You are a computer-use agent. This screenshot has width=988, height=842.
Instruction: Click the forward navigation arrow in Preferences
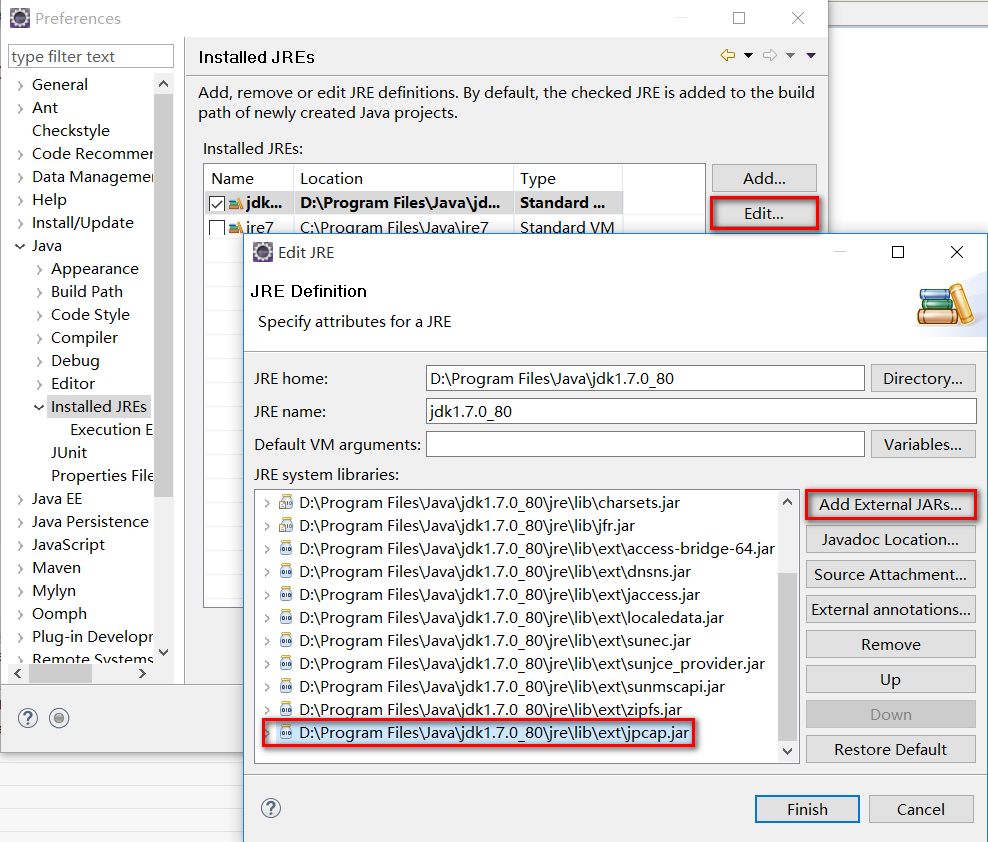(x=770, y=55)
